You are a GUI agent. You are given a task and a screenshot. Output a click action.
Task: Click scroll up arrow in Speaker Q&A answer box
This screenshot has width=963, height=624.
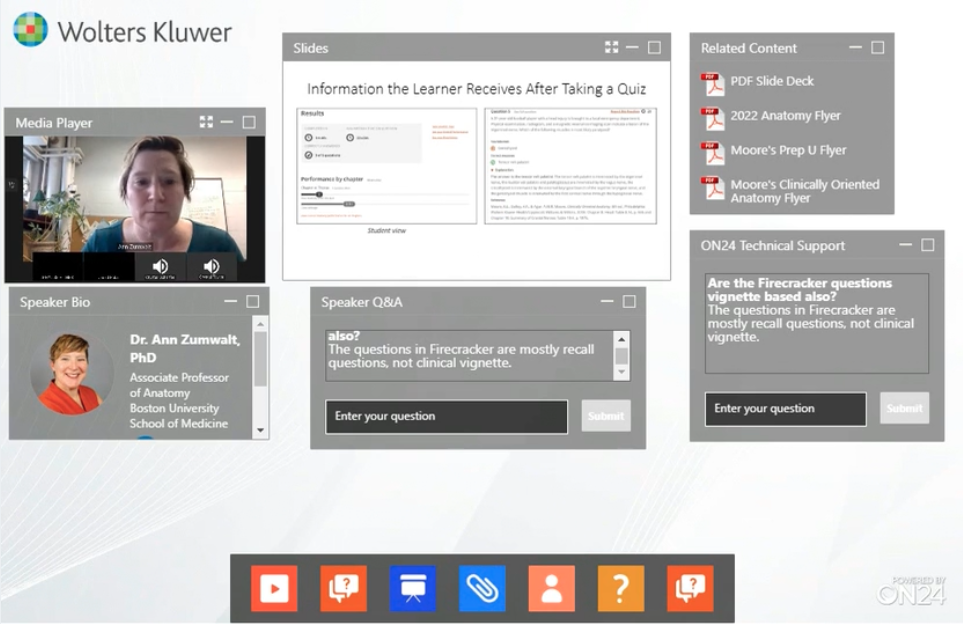[x=621, y=339]
